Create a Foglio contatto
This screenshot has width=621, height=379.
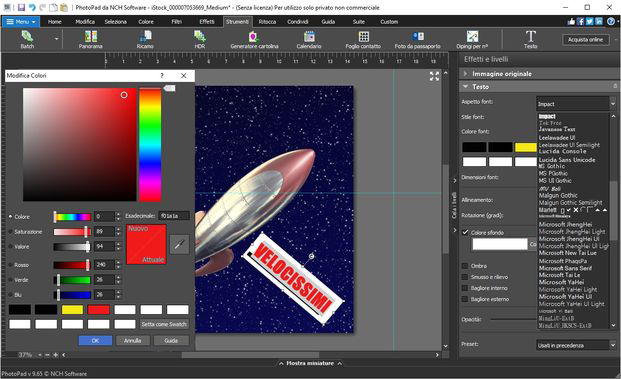click(x=363, y=40)
